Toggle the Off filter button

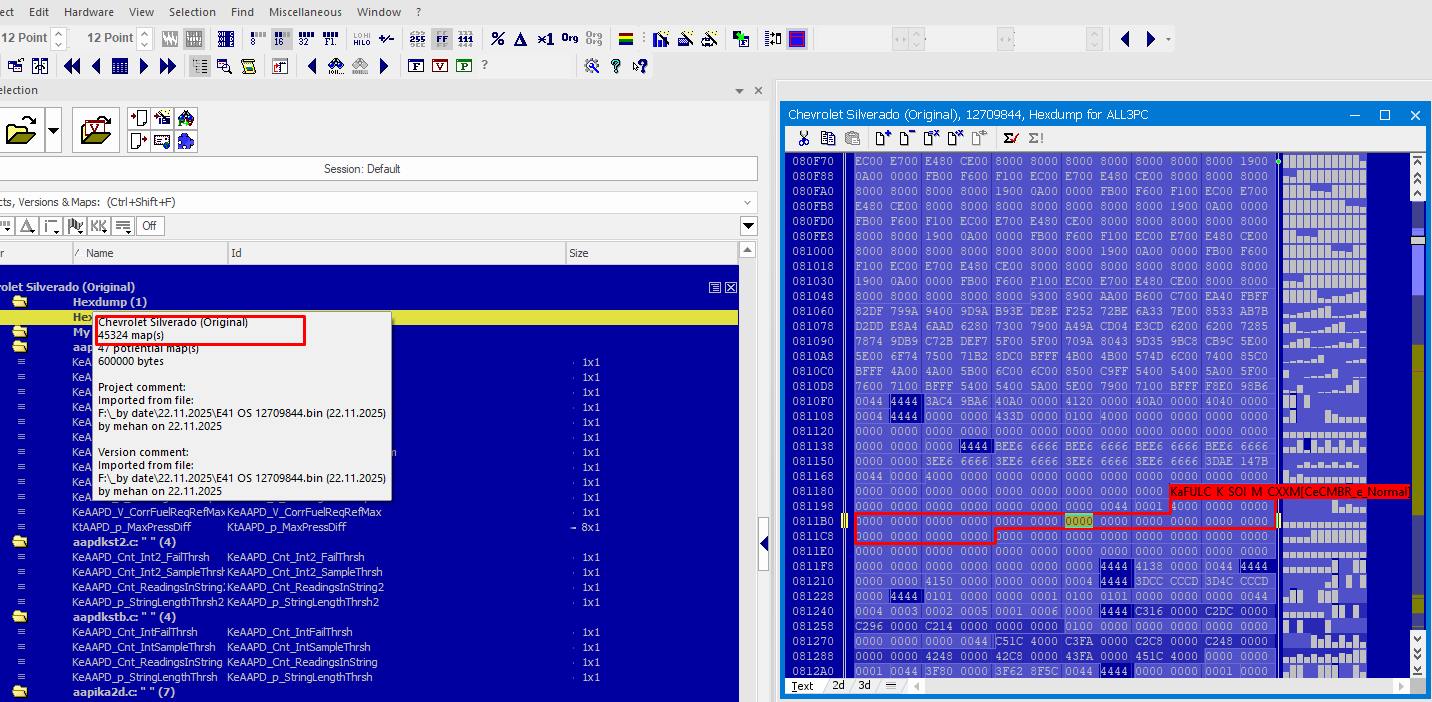149,226
